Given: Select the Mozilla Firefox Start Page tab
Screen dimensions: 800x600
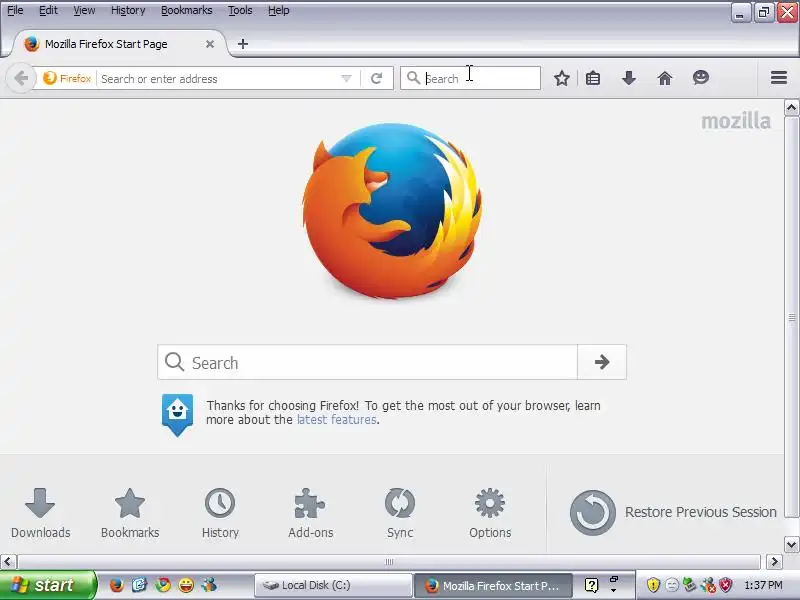Looking at the screenshot, I should (x=118, y=44).
